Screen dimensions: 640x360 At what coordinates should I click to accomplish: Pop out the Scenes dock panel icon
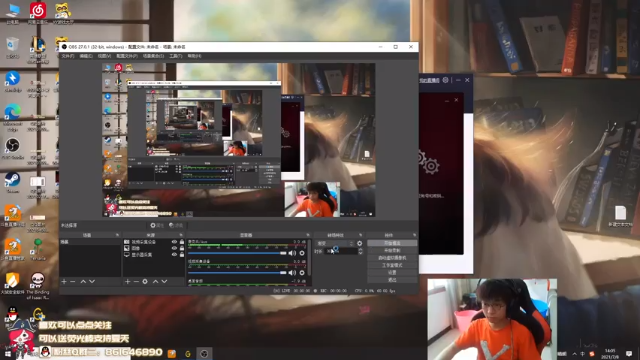[117, 235]
